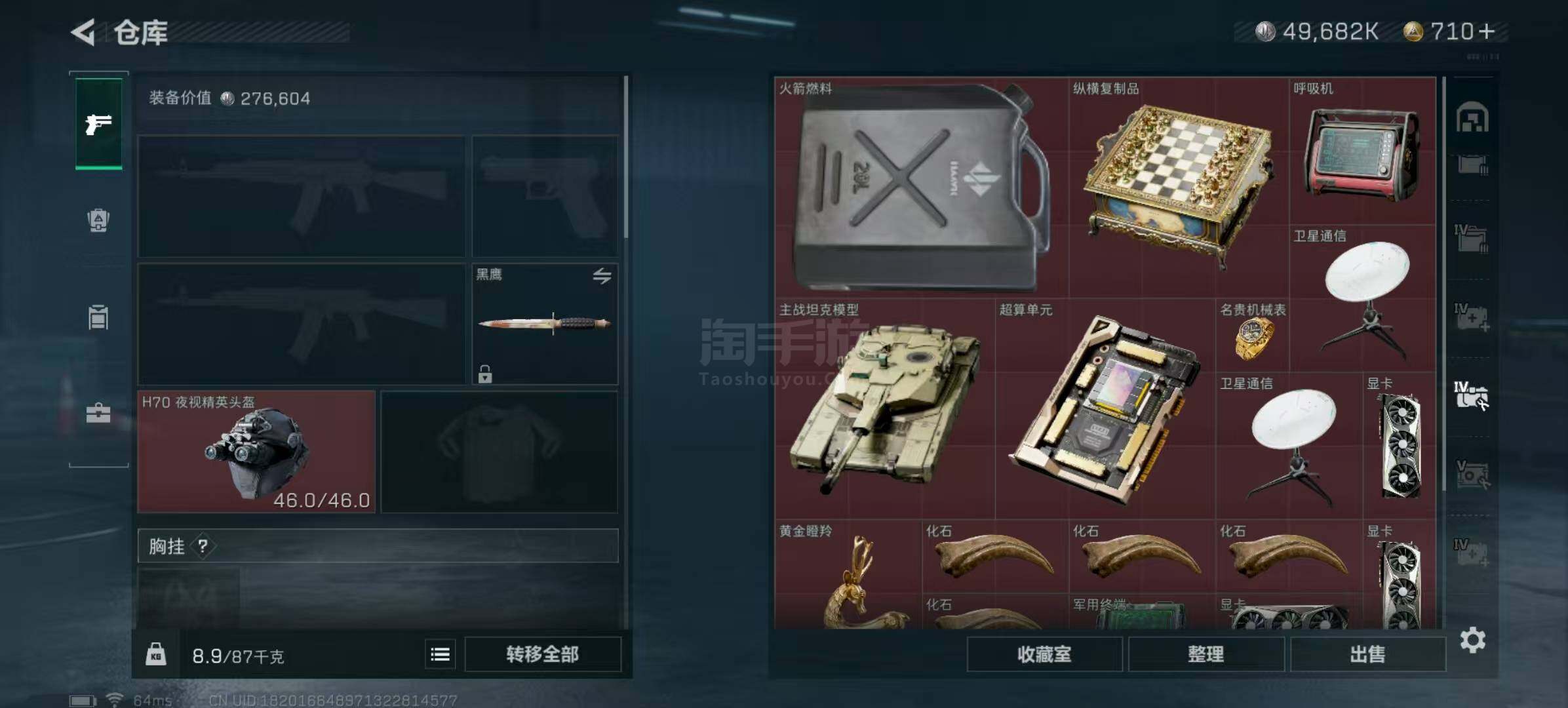
Task: Select the main stash icon at top right
Action: 1472,118
